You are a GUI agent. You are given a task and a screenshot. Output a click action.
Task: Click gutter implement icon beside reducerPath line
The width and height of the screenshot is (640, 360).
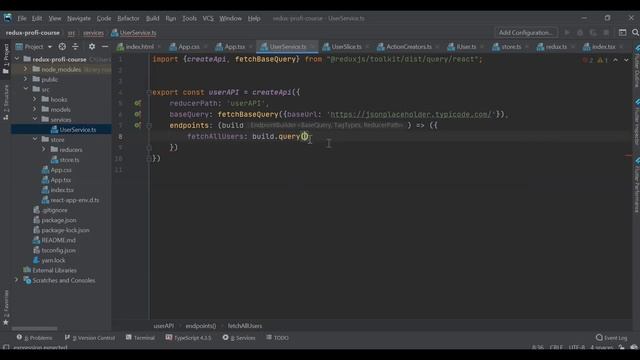pos(138,103)
